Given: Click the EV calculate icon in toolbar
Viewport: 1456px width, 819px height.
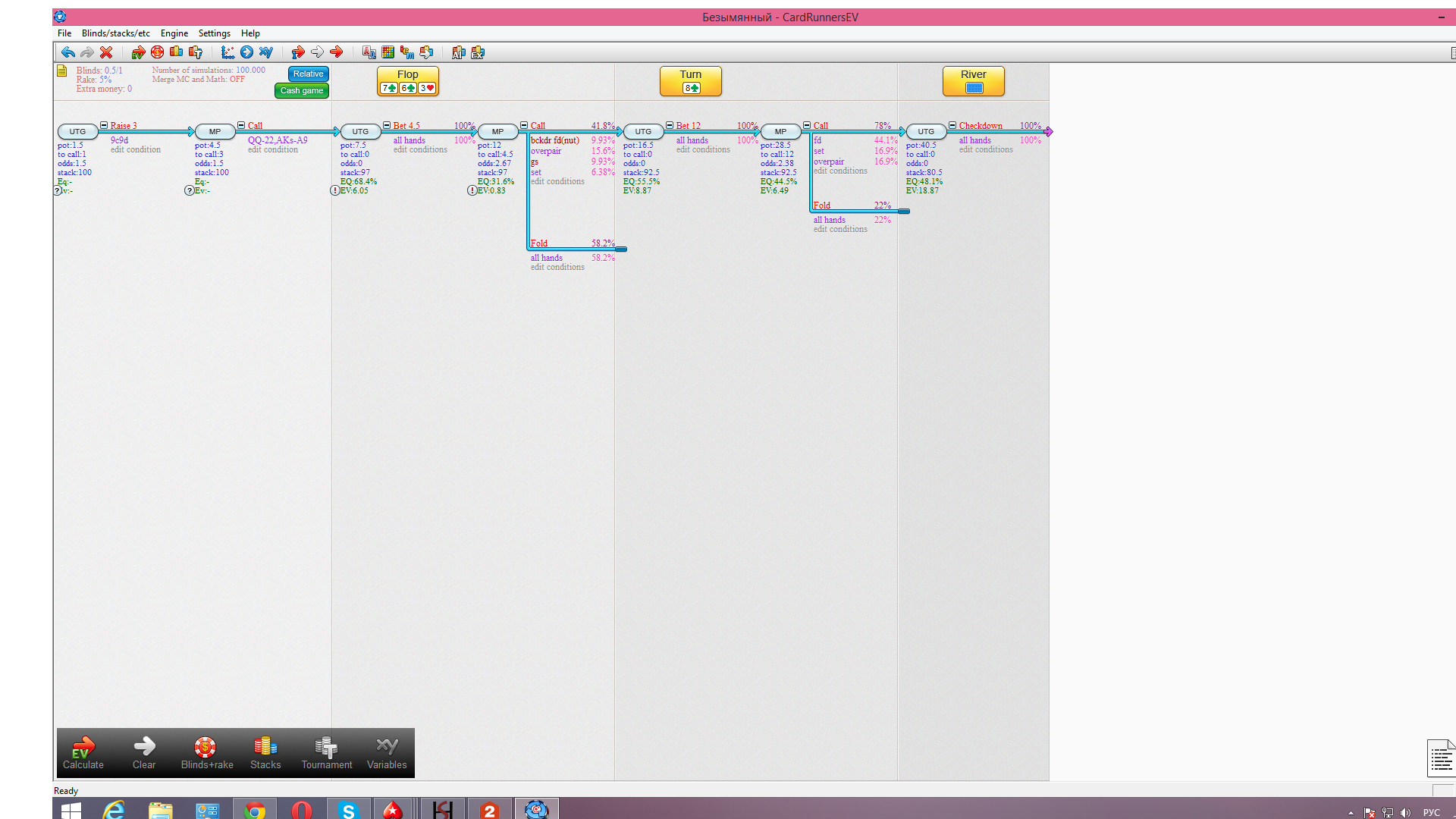Looking at the screenshot, I should [x=138, y=52].
